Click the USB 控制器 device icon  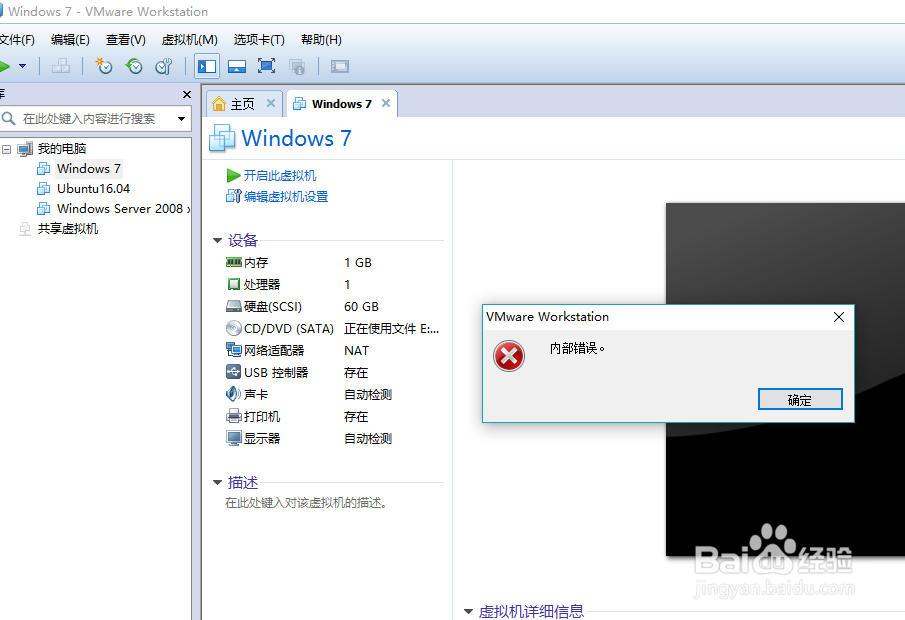click(x=233, y=372)
